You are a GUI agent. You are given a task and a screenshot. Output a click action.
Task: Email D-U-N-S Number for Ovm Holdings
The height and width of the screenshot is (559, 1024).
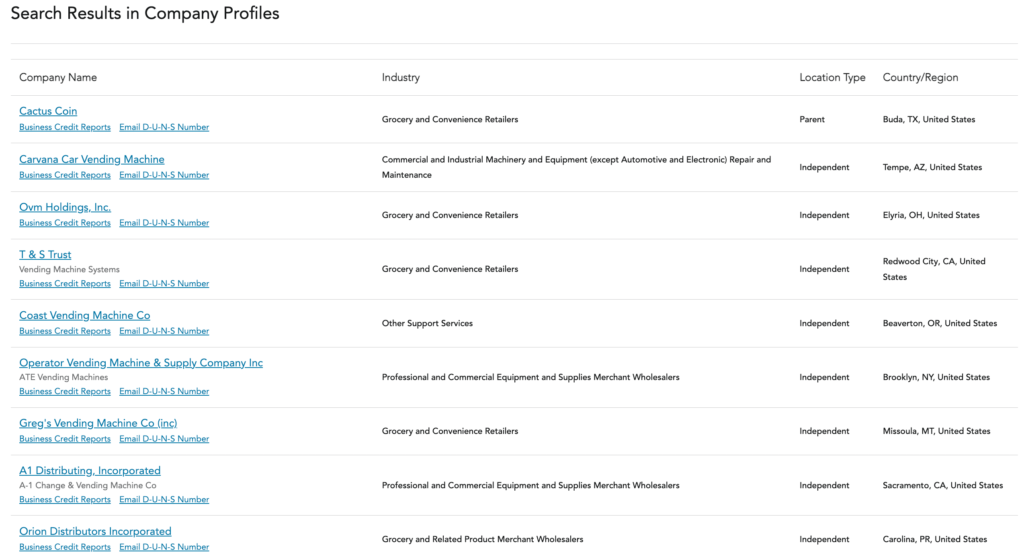(x=164, y=223)
